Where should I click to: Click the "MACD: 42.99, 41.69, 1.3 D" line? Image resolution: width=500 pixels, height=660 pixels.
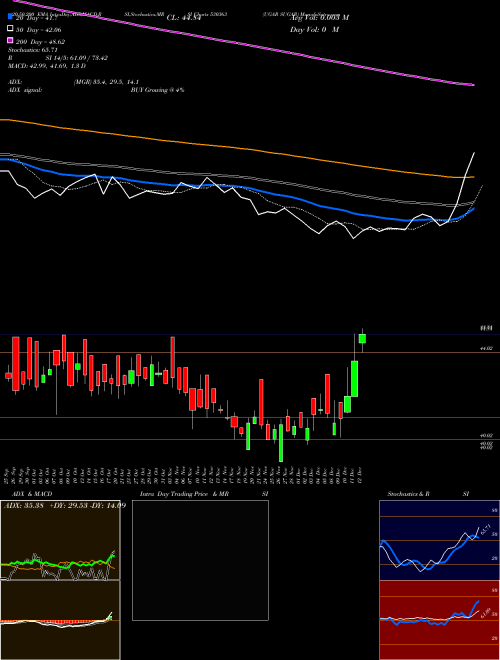click(x=47, y=66)
